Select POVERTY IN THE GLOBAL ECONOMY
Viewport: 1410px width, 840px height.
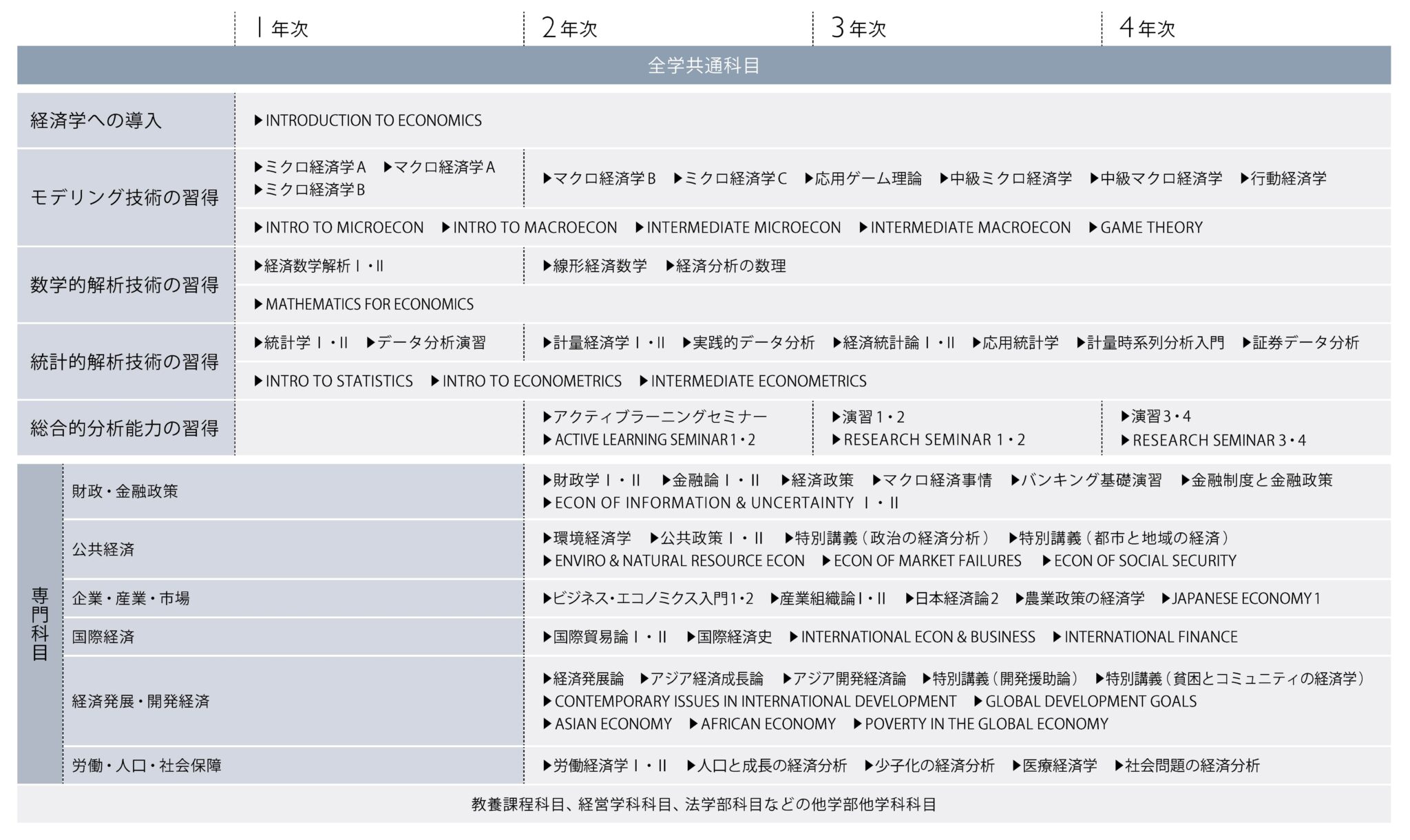(981, 724)
